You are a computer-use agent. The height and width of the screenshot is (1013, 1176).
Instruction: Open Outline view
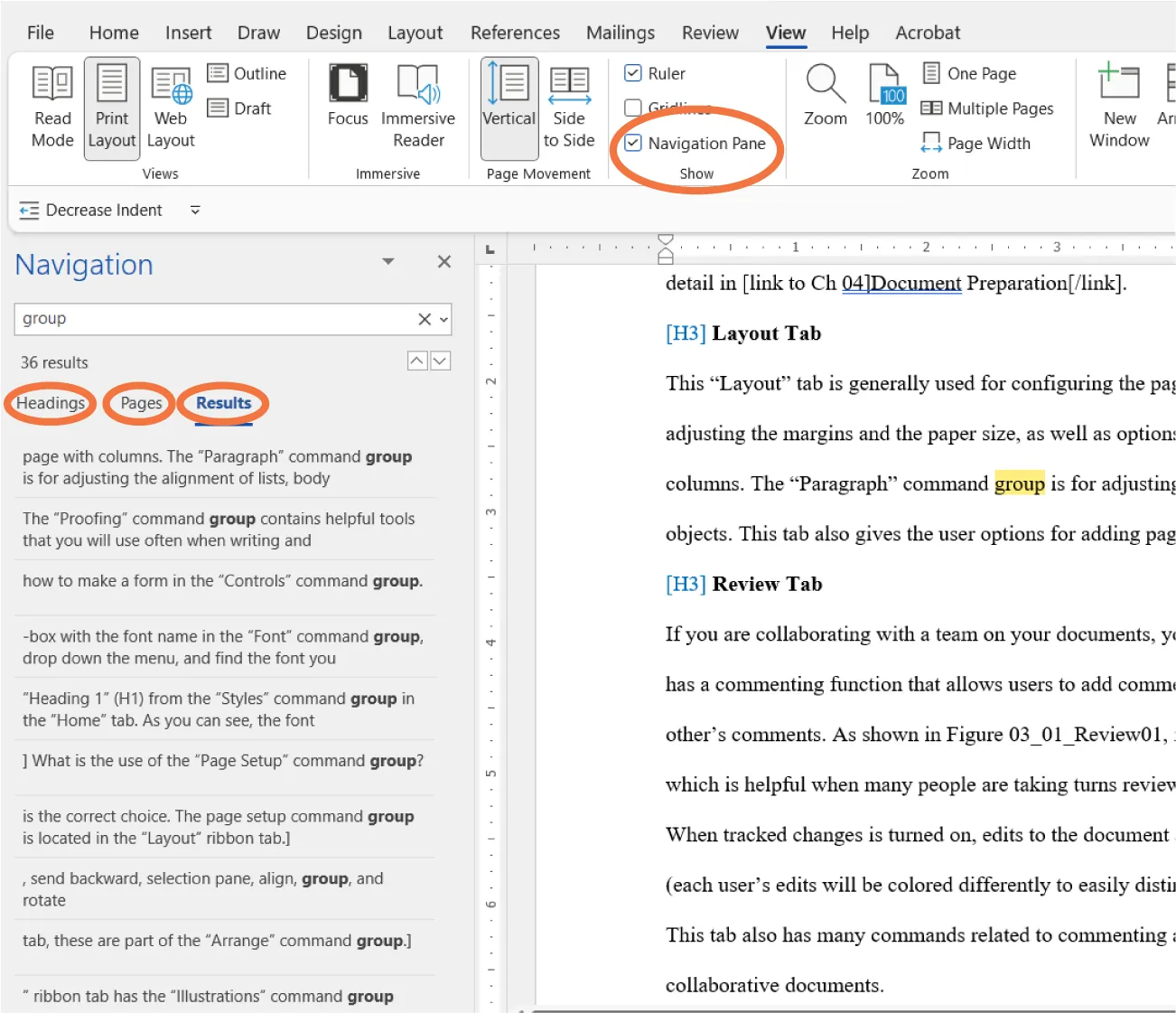(x=248, y=73)
